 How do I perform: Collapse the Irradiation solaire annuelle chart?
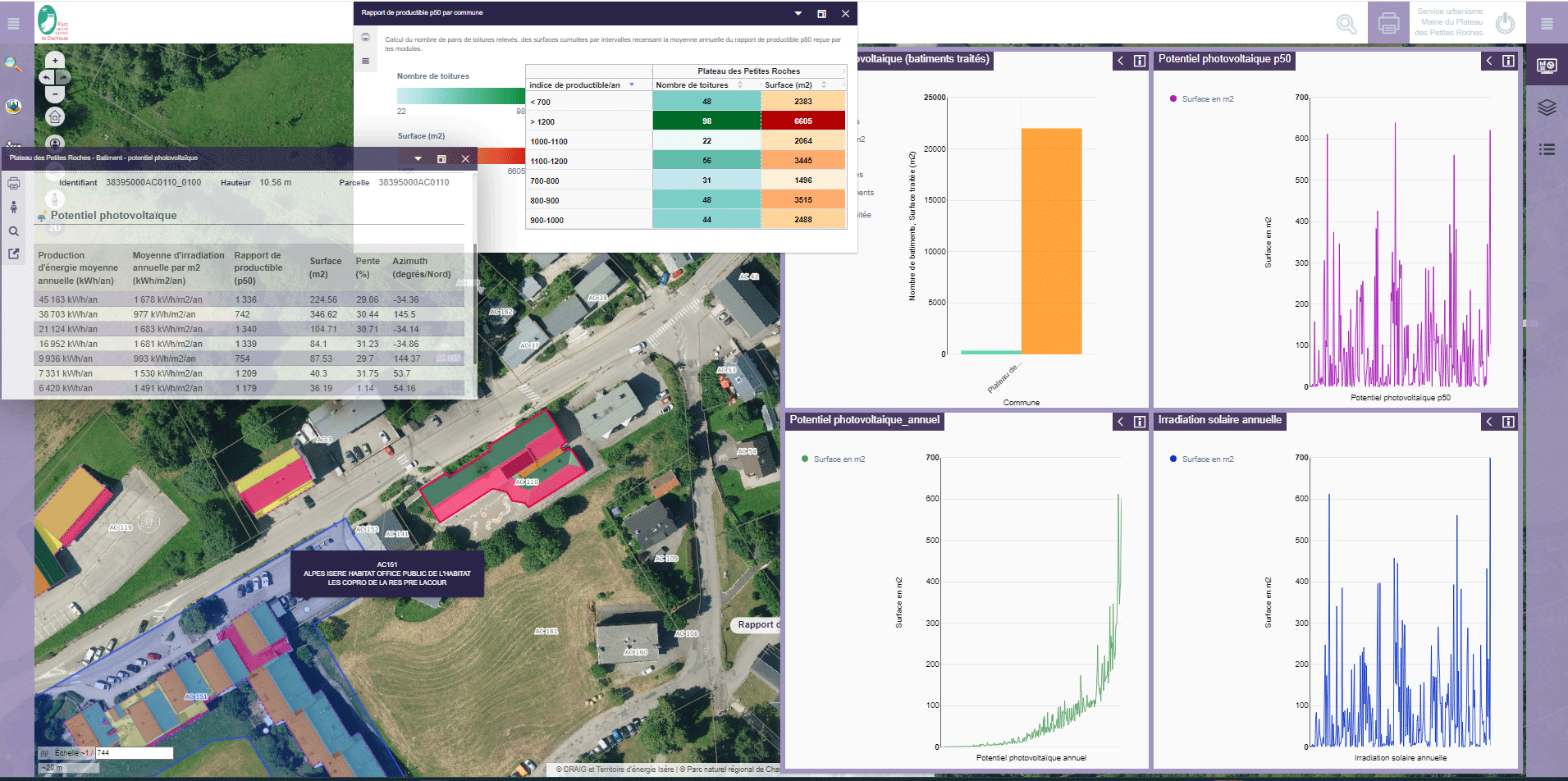coord(1489,422)
